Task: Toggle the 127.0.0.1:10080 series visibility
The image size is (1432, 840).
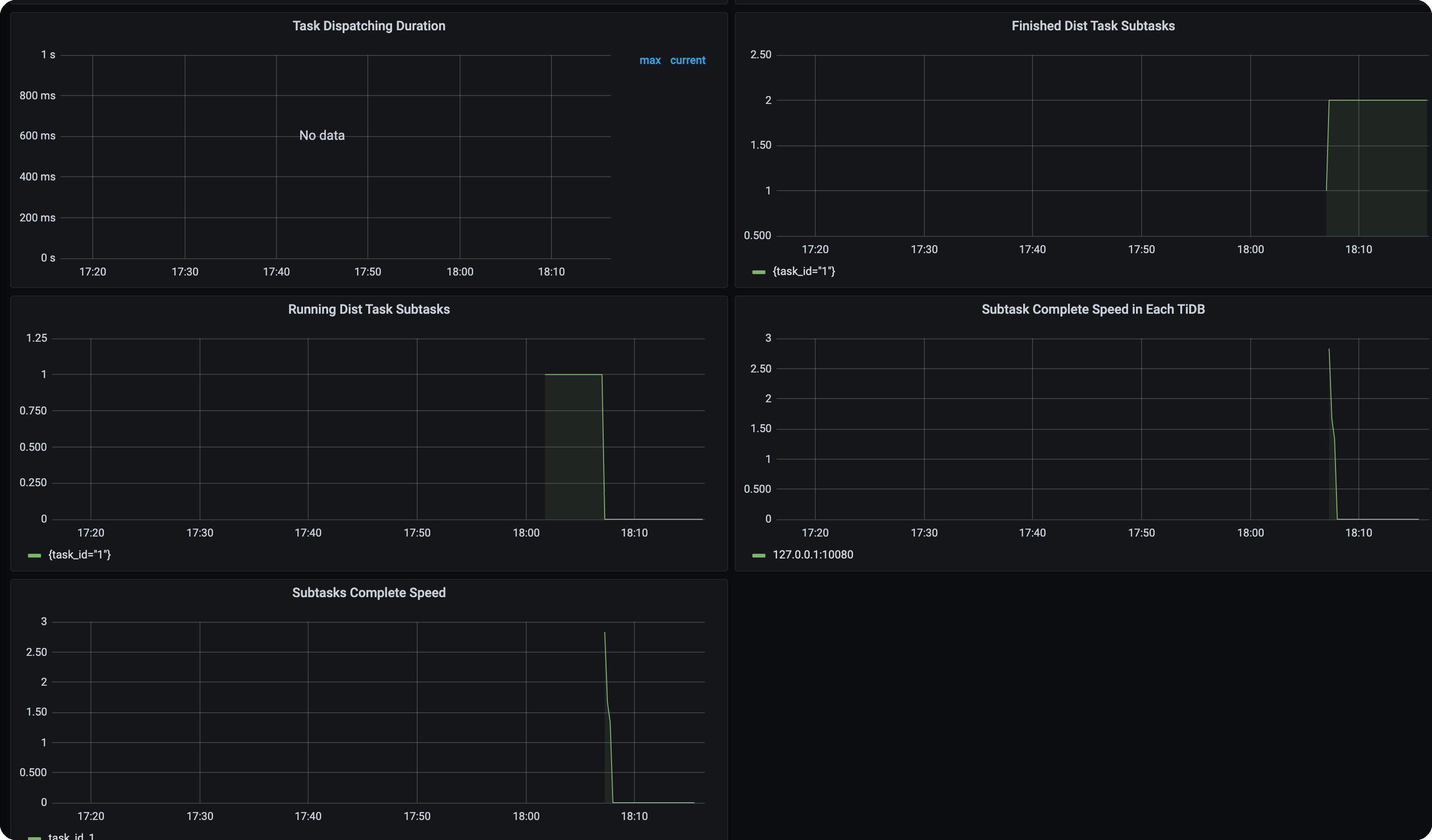Action: coord(812,554)
